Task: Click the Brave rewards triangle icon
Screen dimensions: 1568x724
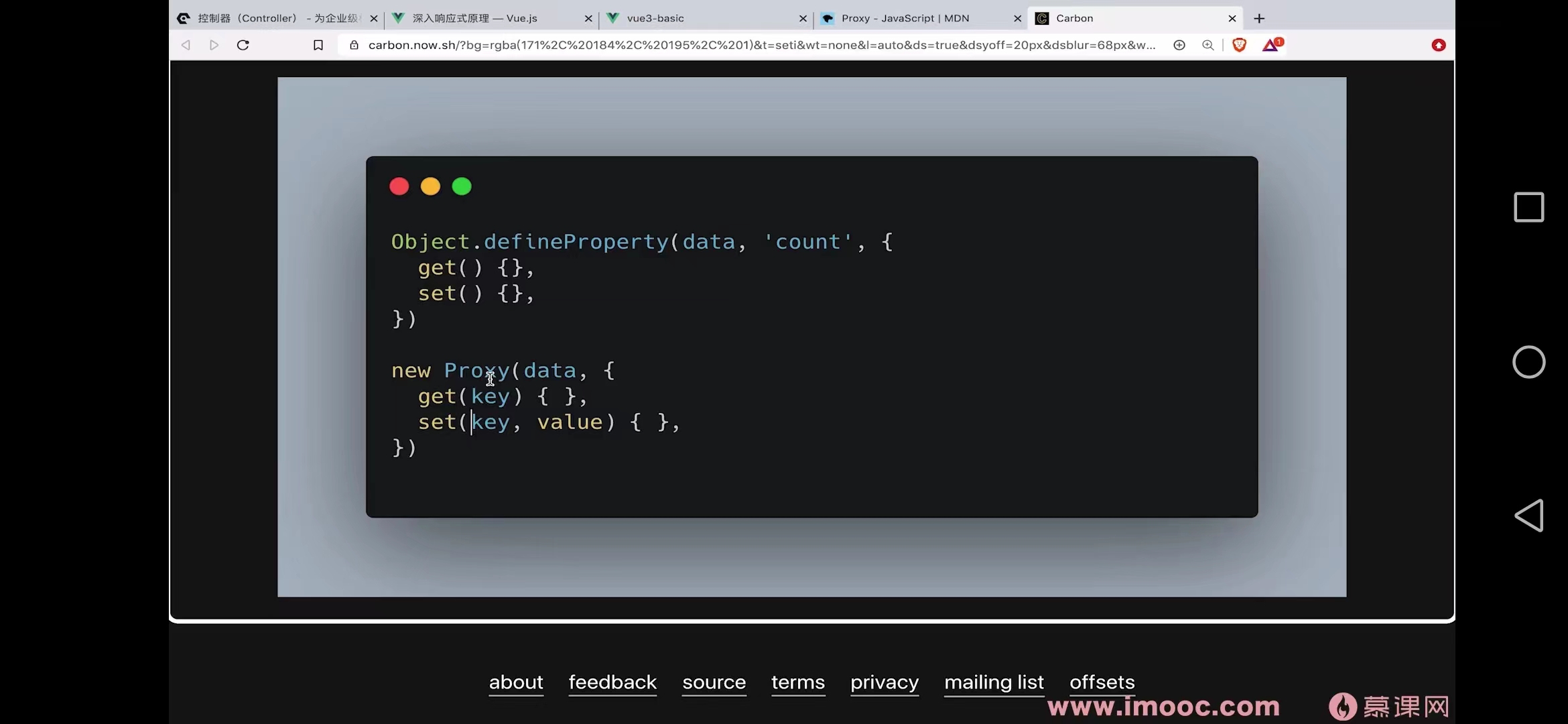Action: pos(1271,45)
